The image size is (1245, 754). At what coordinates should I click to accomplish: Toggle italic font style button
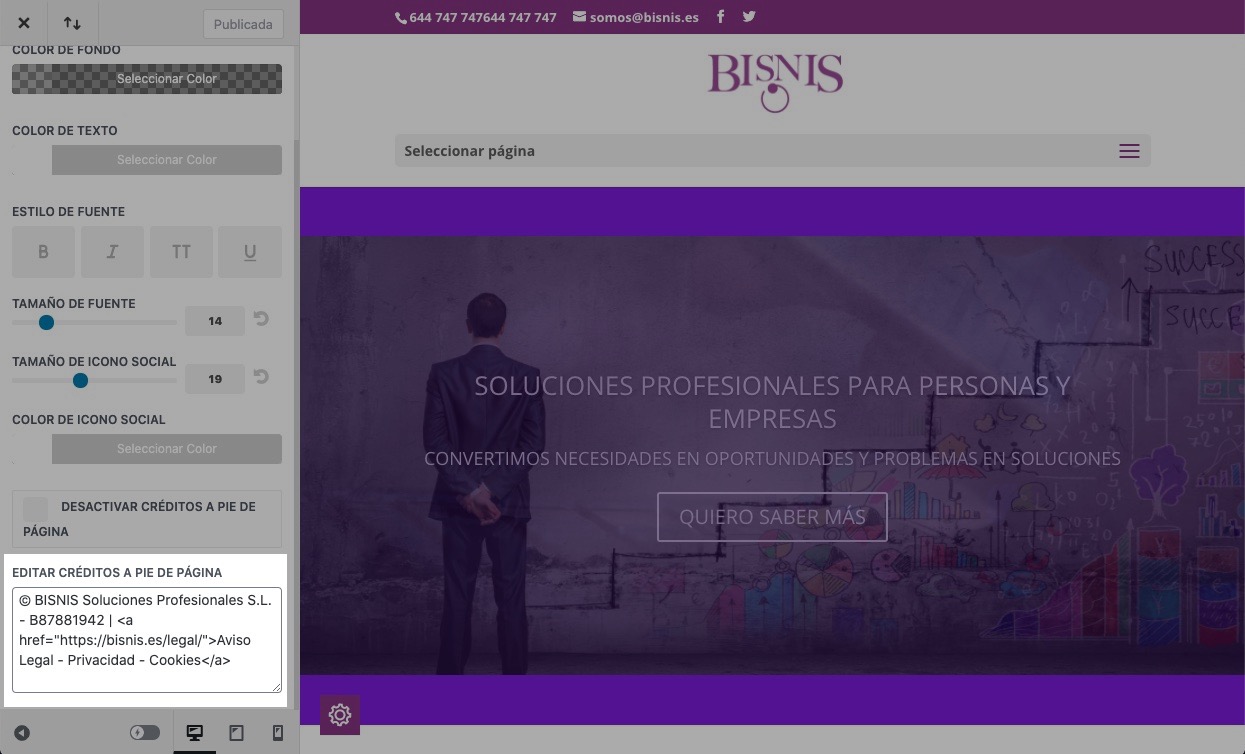coord(112,252)
